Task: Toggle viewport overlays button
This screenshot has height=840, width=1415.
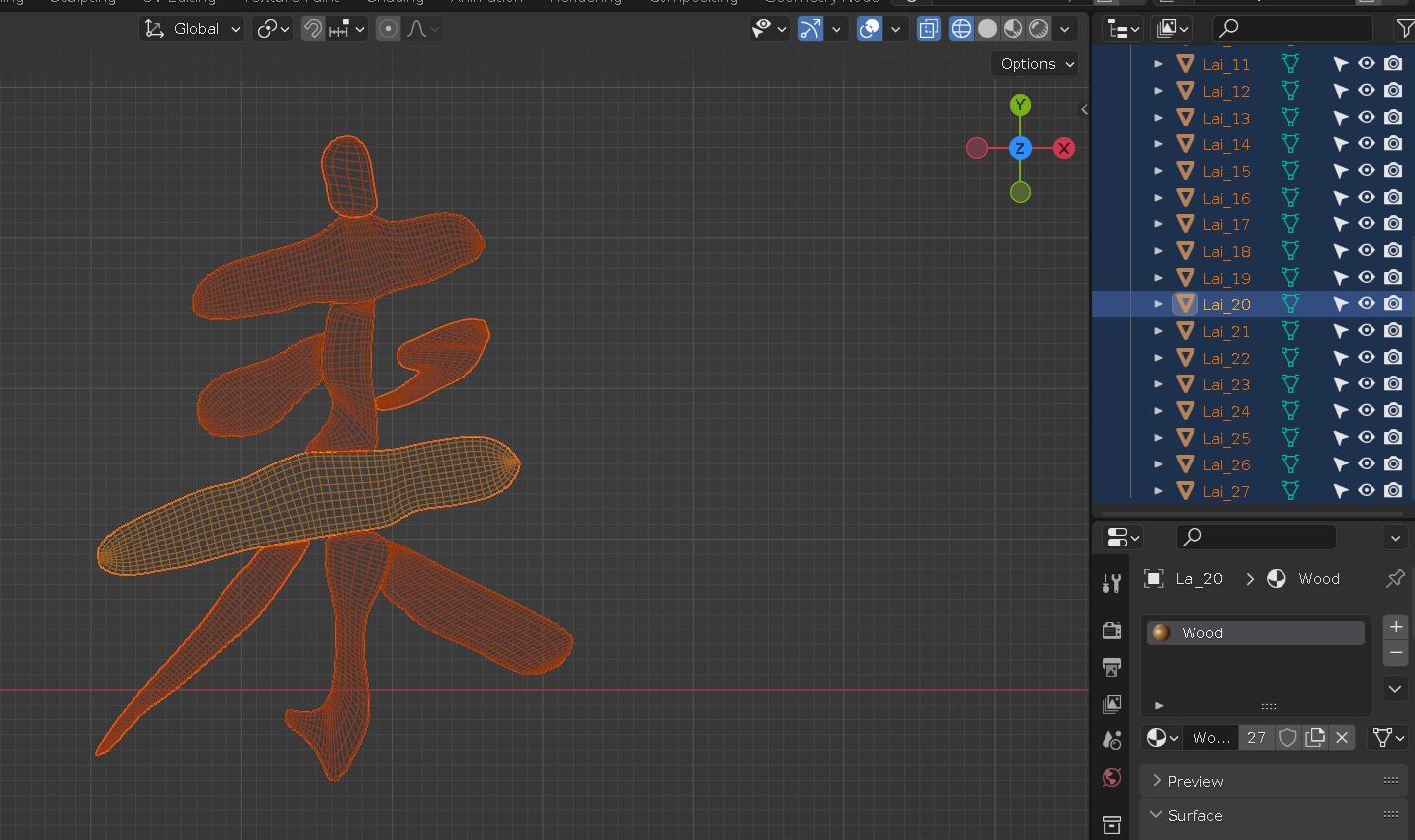Action: [869, 29]
